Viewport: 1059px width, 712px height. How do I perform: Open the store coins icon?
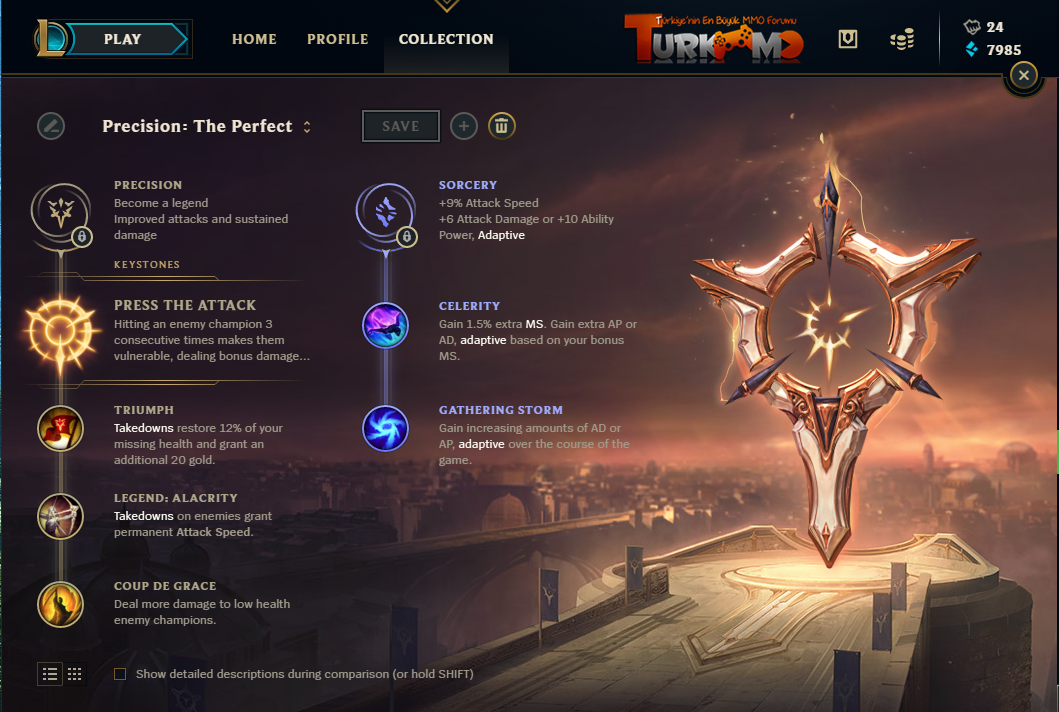pos(902,39)
